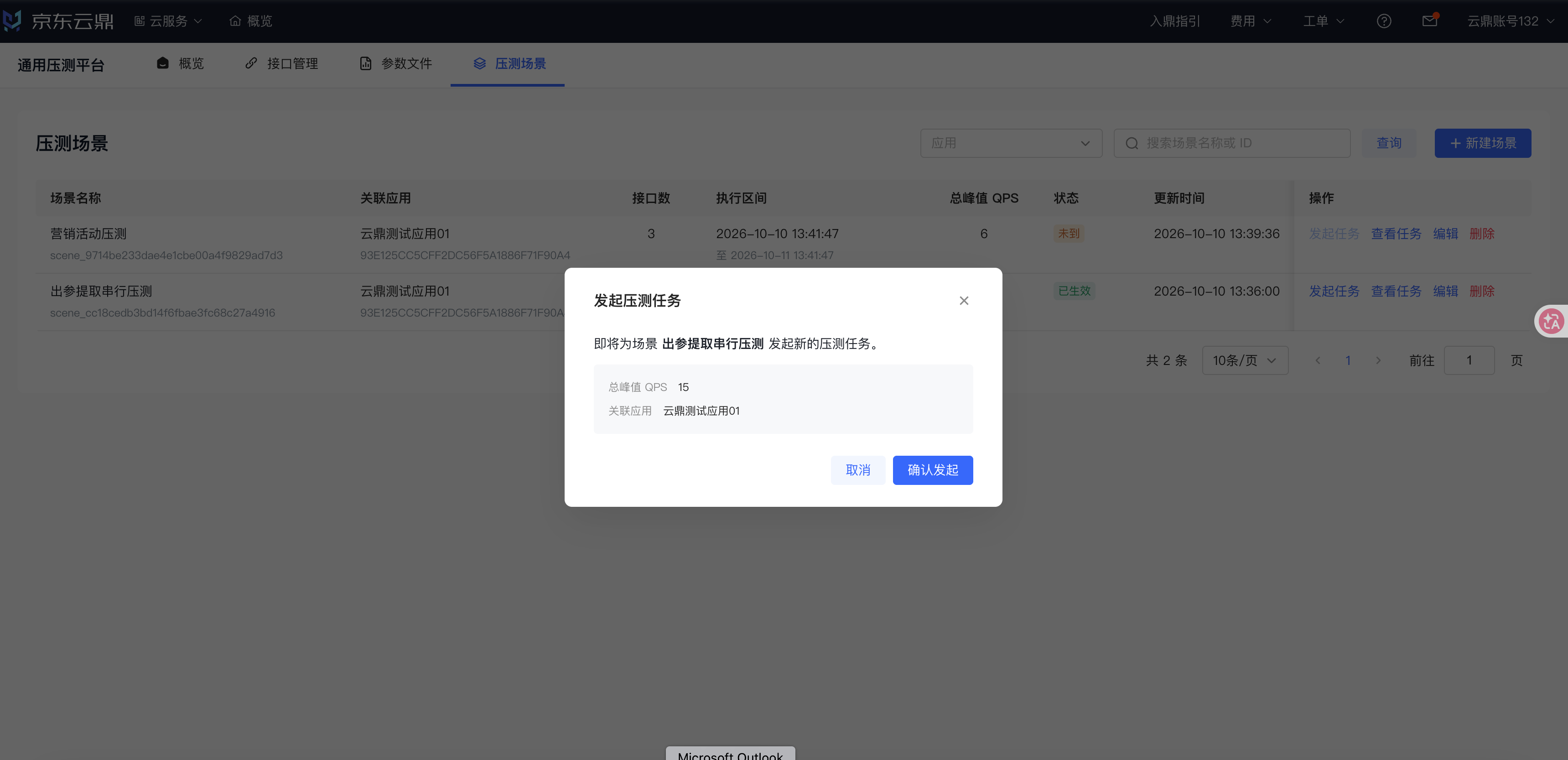The image size is (1568, 760).
Task: Click update time 2026-10-10 13:39:36
Action: (1216, 233)
